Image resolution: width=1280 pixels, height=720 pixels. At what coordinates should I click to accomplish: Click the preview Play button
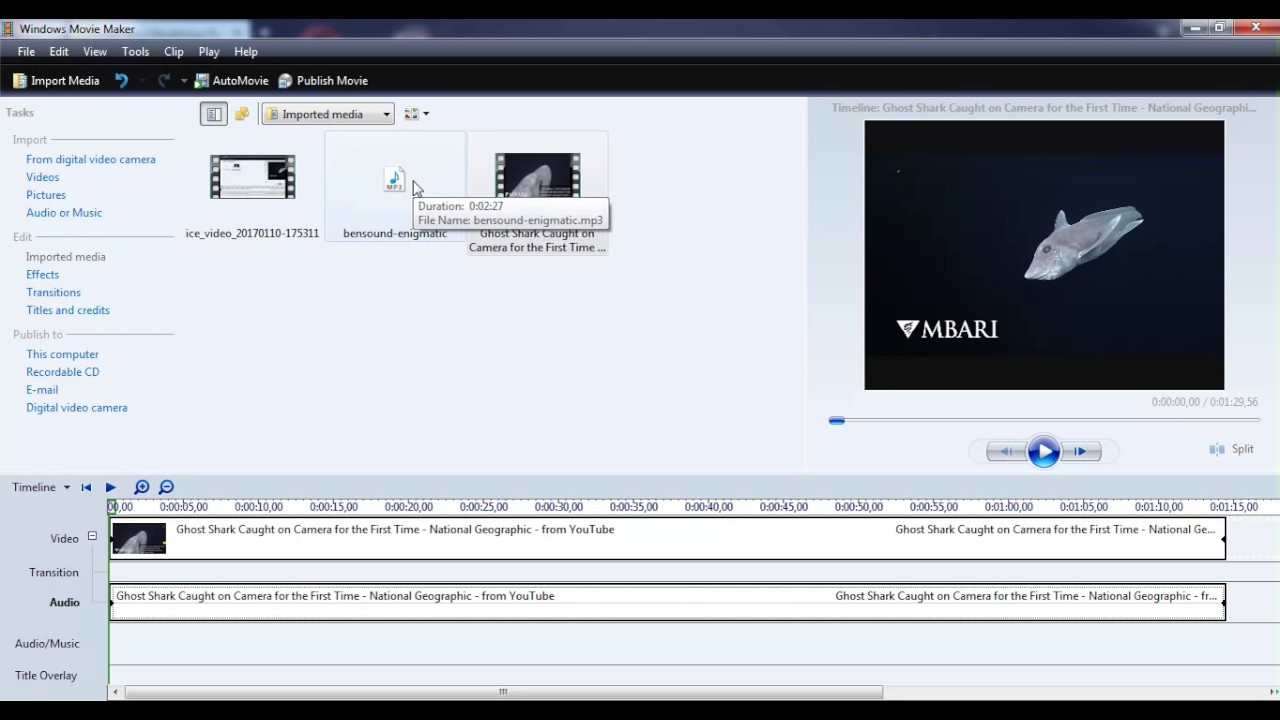1043,452
